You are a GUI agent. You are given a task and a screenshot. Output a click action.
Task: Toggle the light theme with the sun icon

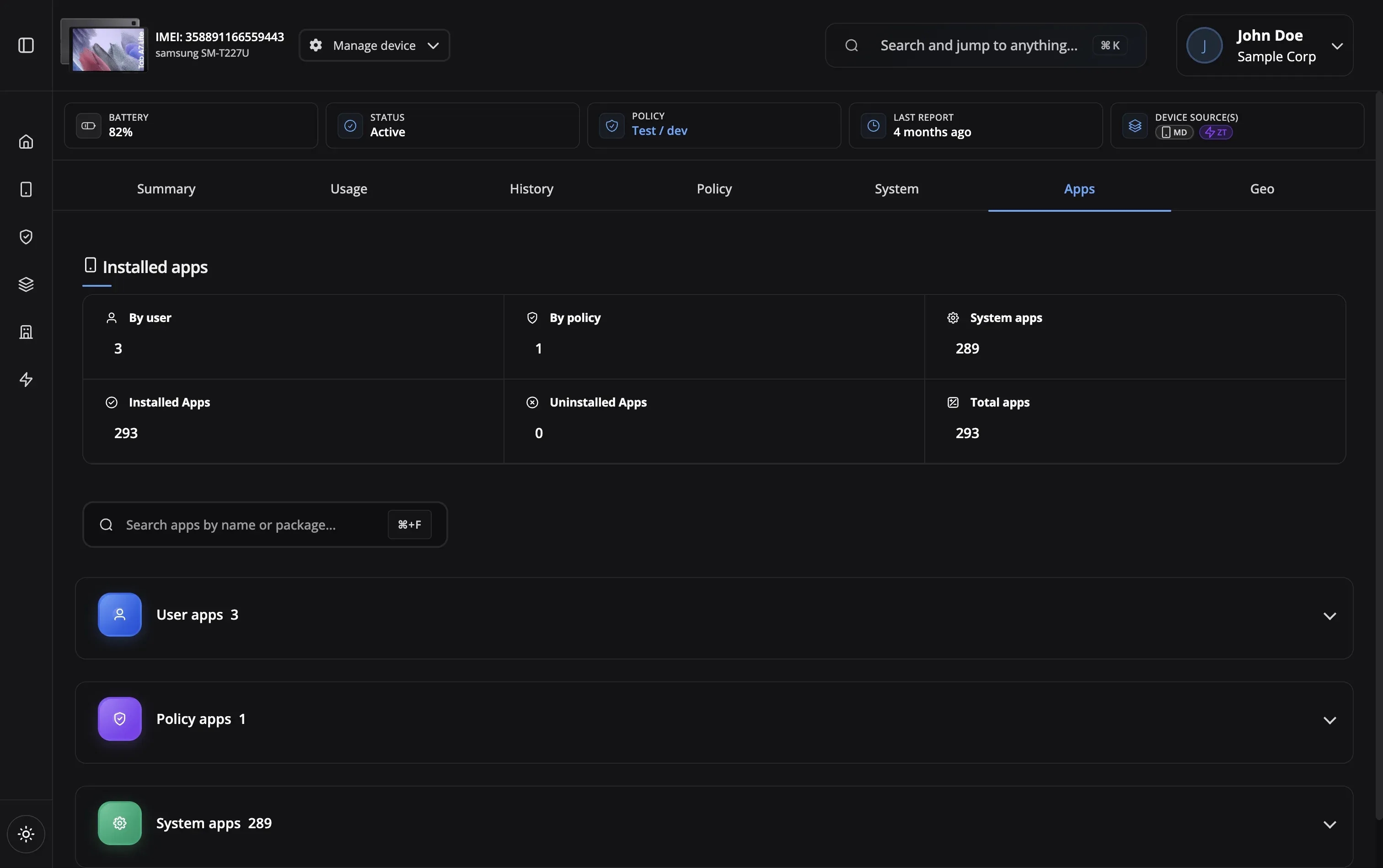26,834
